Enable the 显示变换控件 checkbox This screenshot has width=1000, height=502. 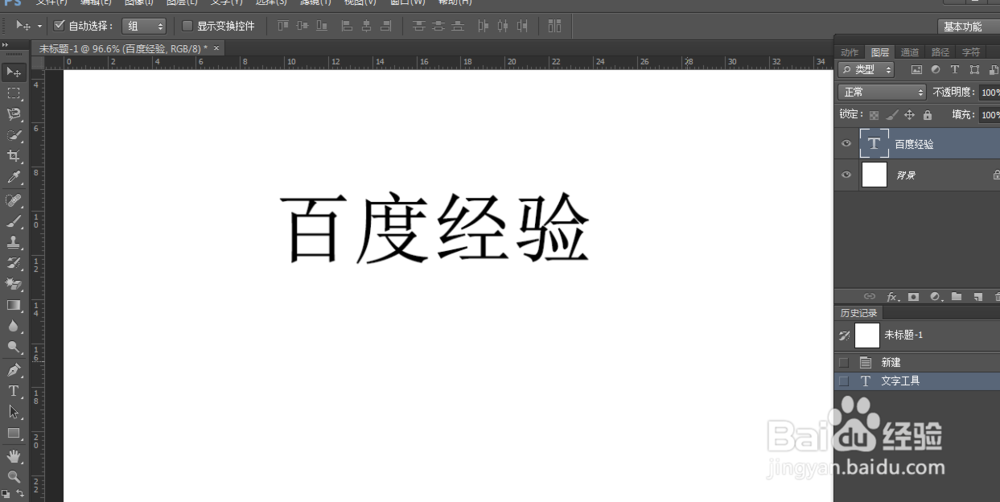click(x=187, y=26)
